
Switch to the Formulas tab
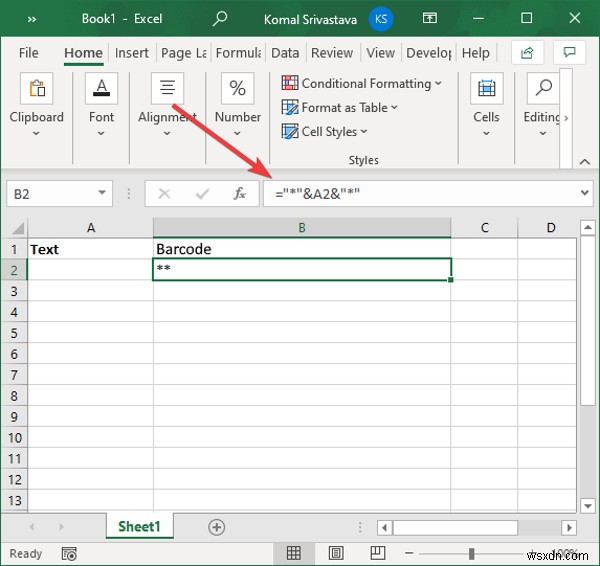click(x=238, y=53)
